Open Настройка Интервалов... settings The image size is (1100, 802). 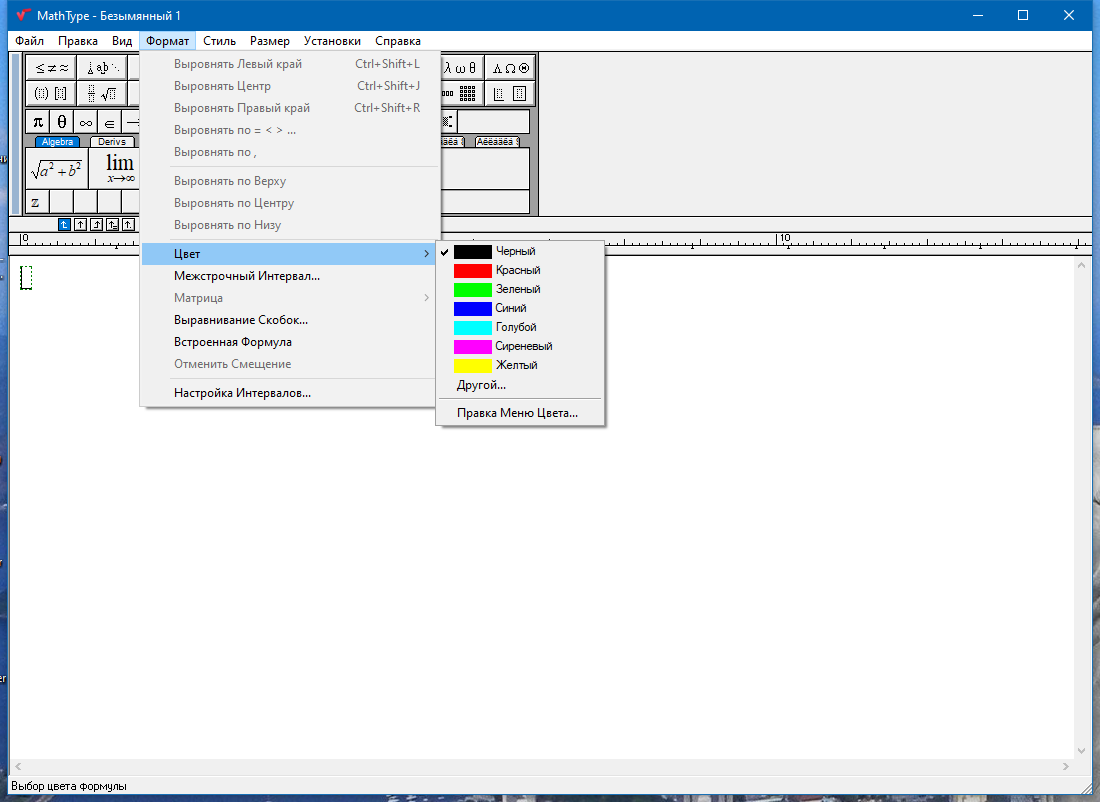289,393
